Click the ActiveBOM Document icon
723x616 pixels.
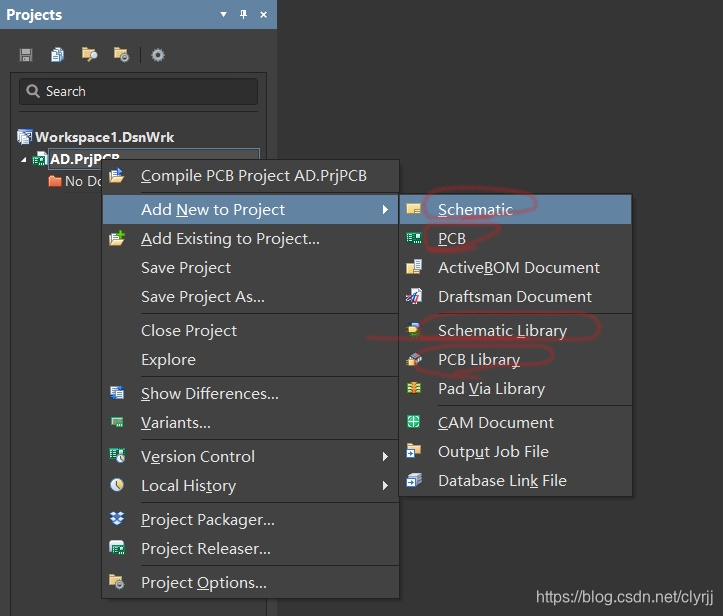414,268
